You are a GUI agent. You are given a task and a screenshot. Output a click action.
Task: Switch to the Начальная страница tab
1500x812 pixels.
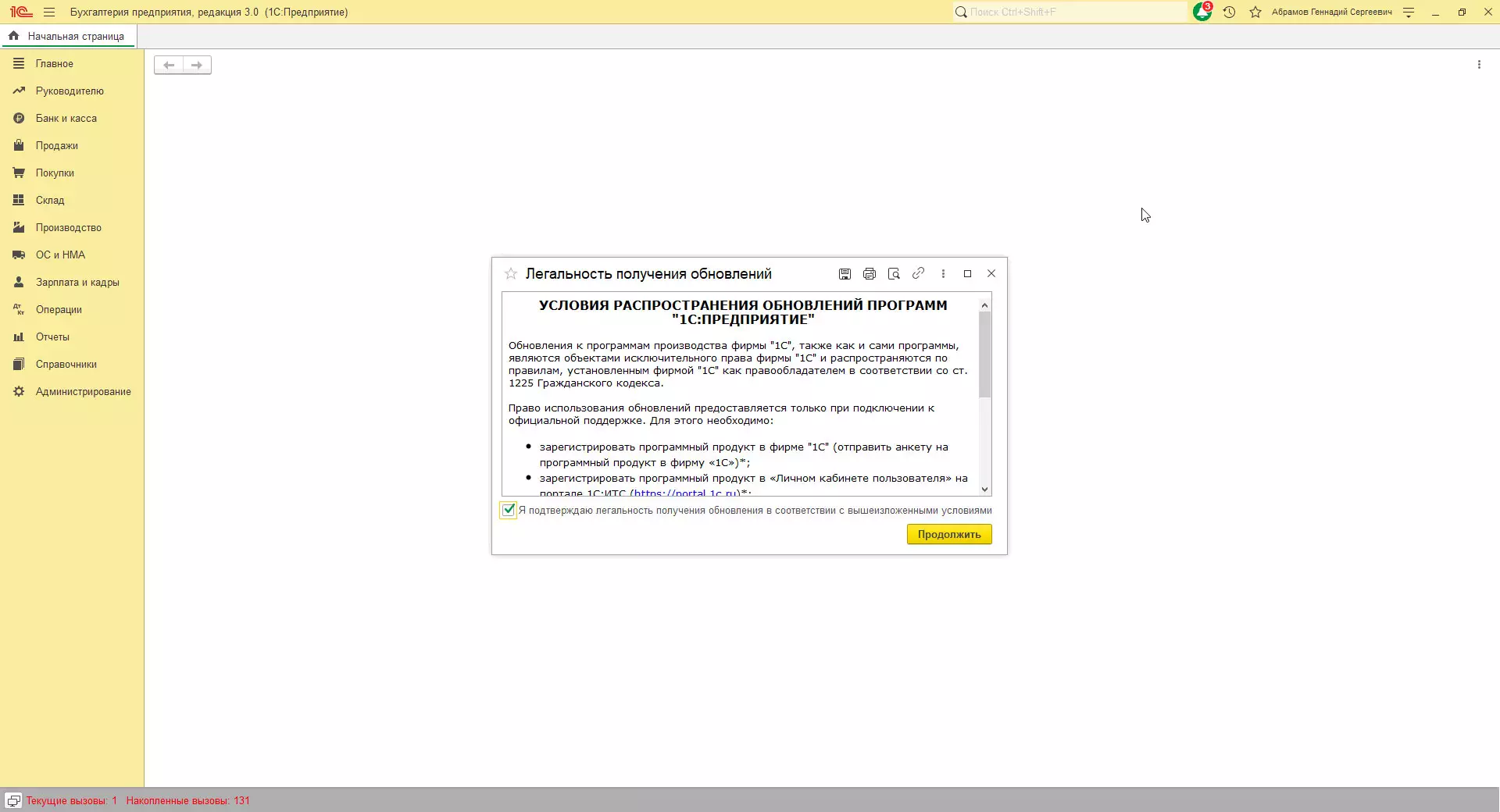(x=68, y=36)
